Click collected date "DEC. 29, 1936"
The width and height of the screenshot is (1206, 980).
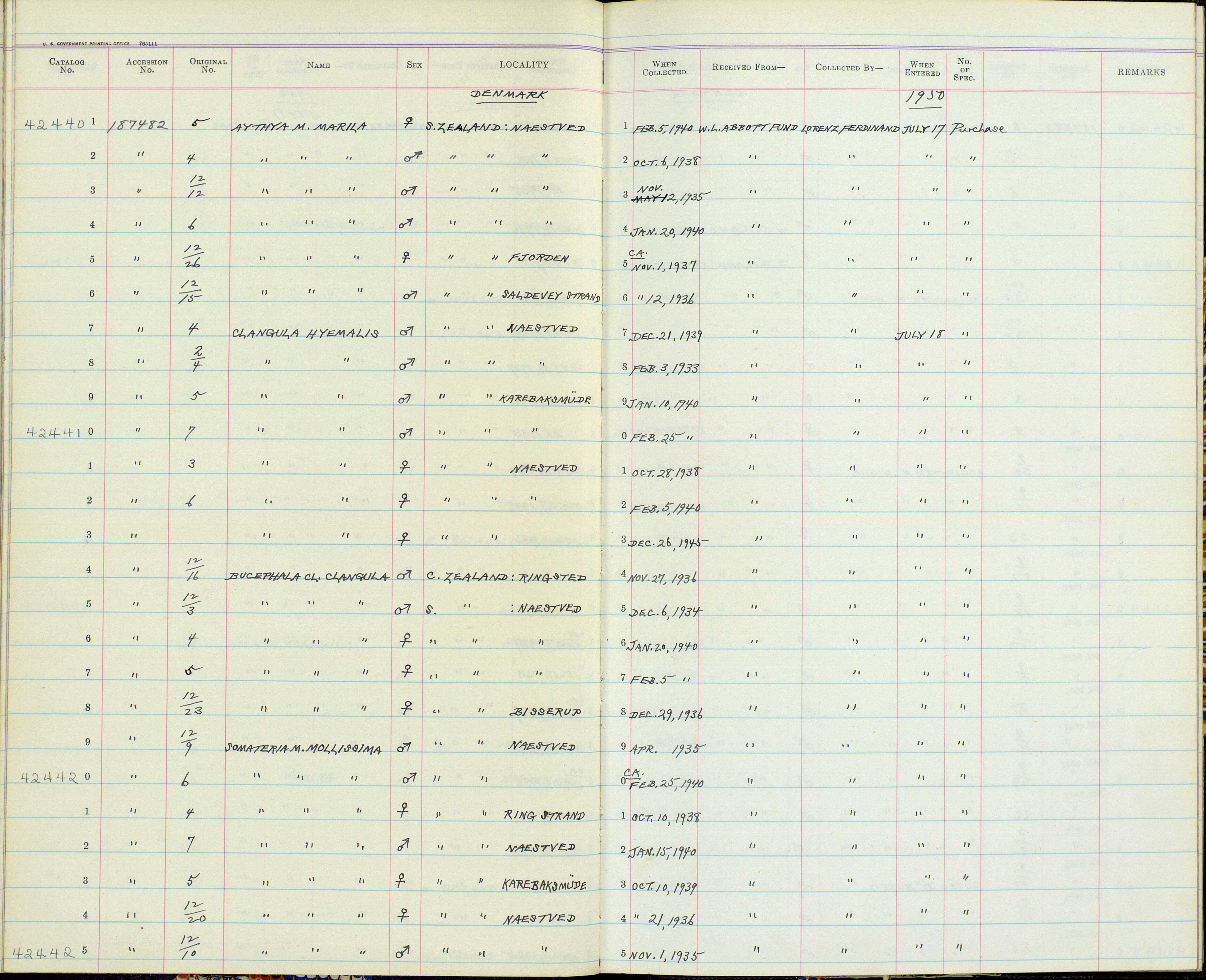(x=666, y=715)
